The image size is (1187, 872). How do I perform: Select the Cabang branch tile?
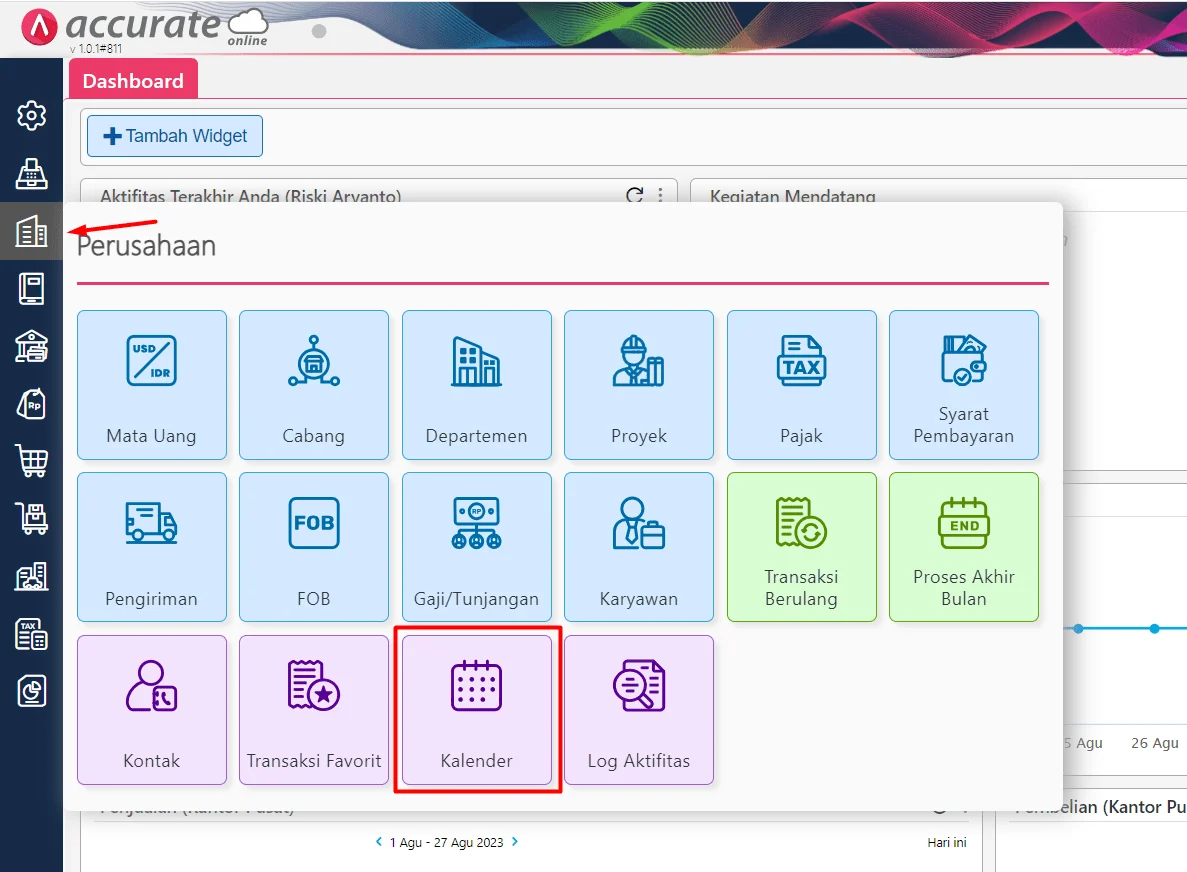pyautogui.click(x=314, y=384)
